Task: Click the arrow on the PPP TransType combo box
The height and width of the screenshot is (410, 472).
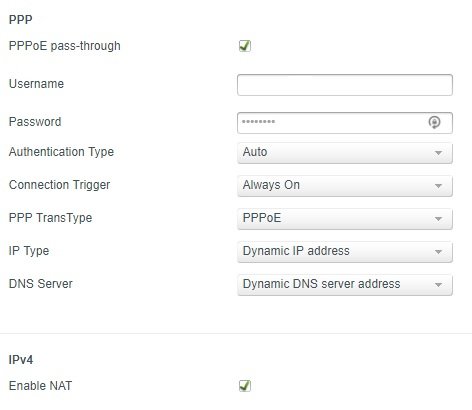Action: click(x=438, y=219)
